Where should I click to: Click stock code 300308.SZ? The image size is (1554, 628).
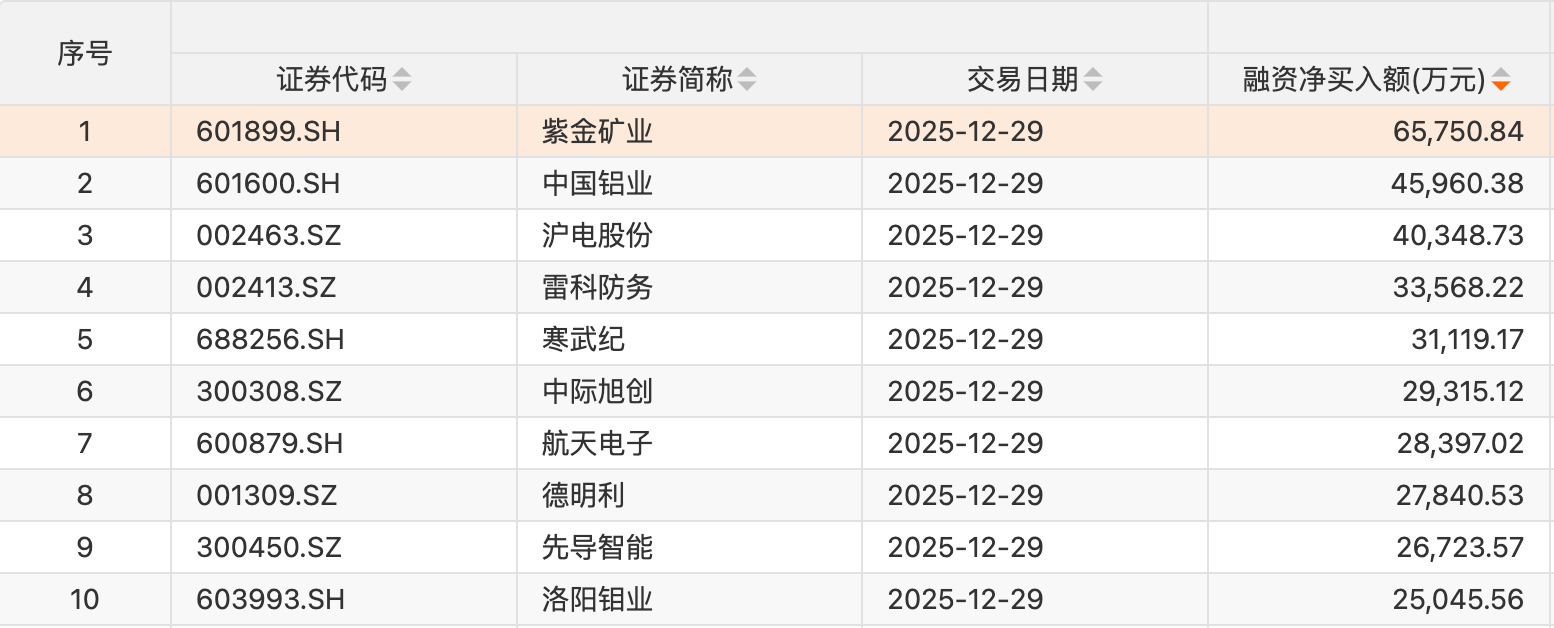(x=269, y=392)
